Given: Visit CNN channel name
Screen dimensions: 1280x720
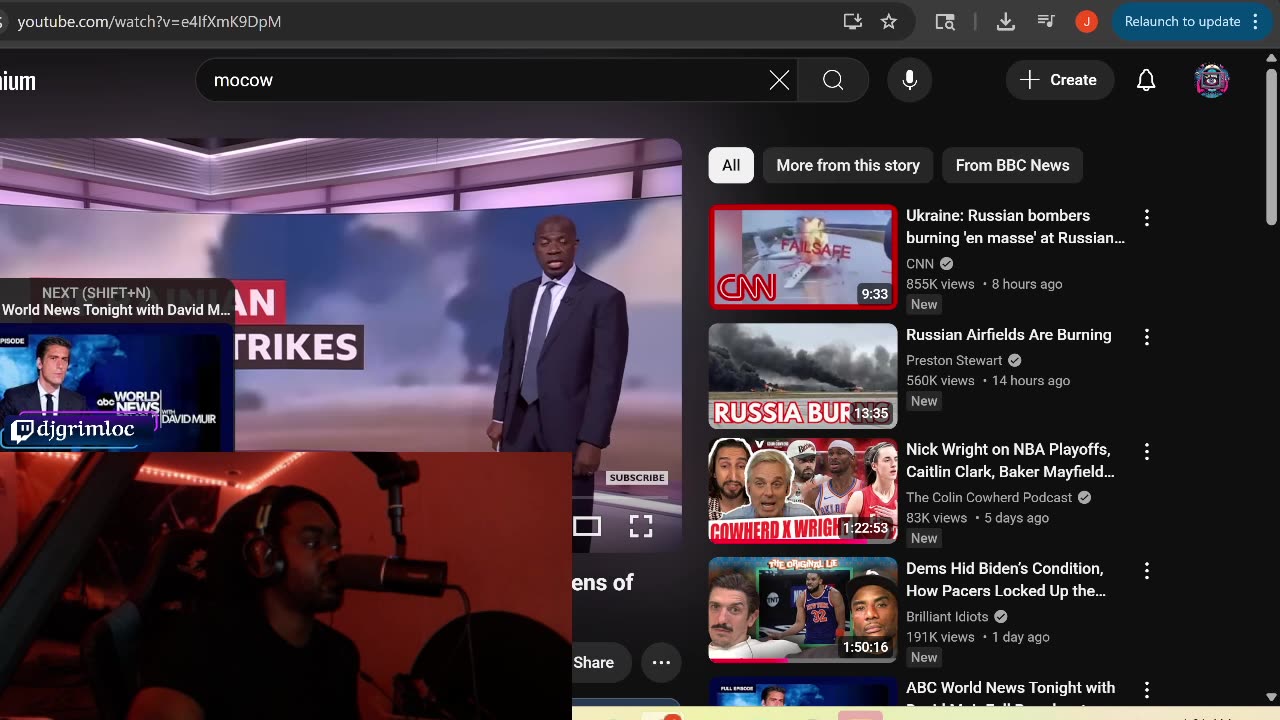Looking at the screenshot, I should (920, 264).
